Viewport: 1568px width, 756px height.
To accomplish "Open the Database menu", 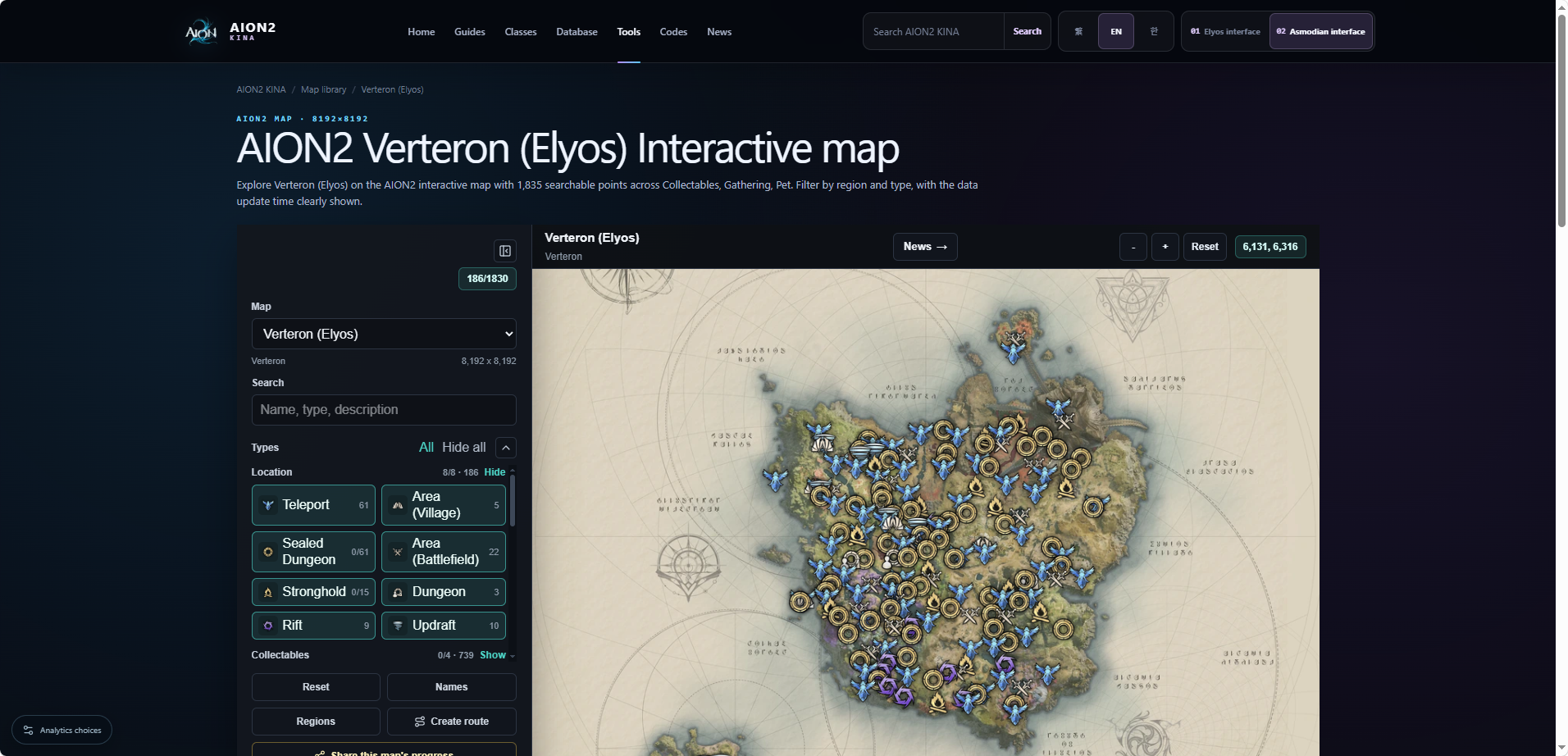I will pyautogui.click(x=577, y=32).
